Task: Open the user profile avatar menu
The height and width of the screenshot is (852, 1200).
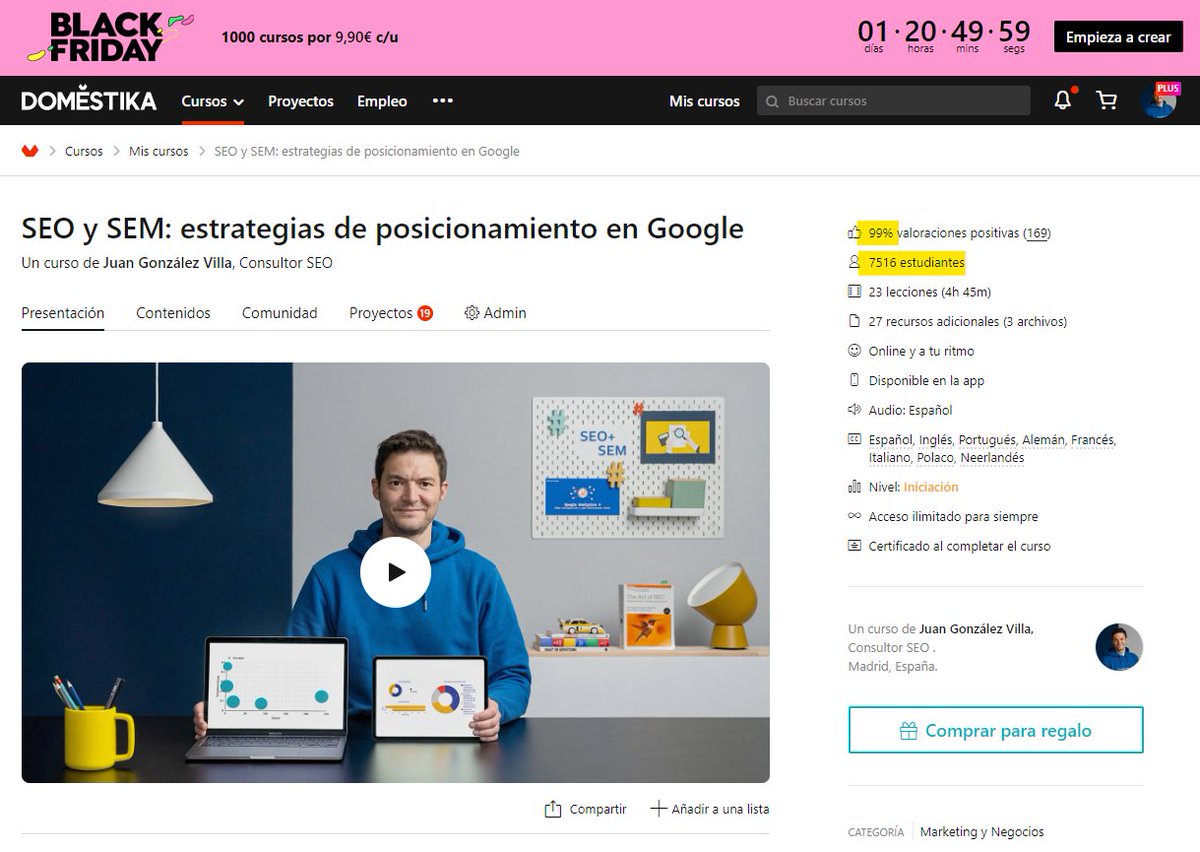Action: coord(1159,101)
